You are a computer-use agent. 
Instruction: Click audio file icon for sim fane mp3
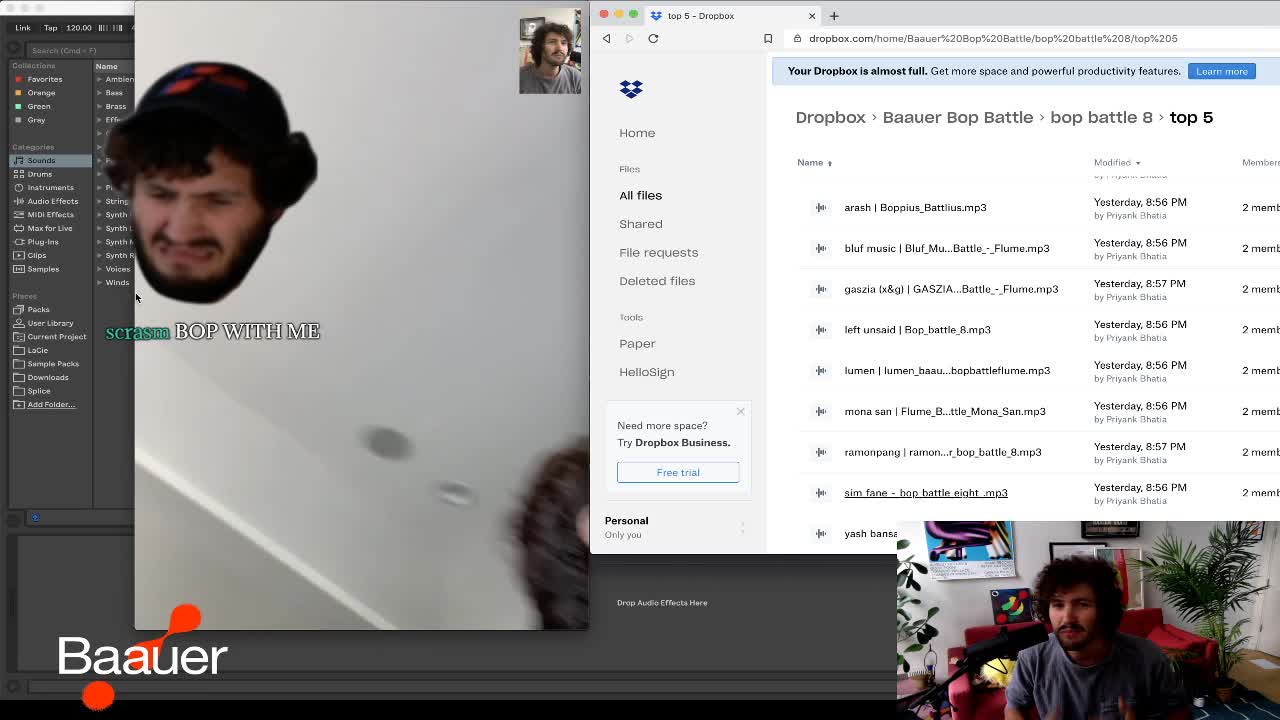tap(821, 493)
